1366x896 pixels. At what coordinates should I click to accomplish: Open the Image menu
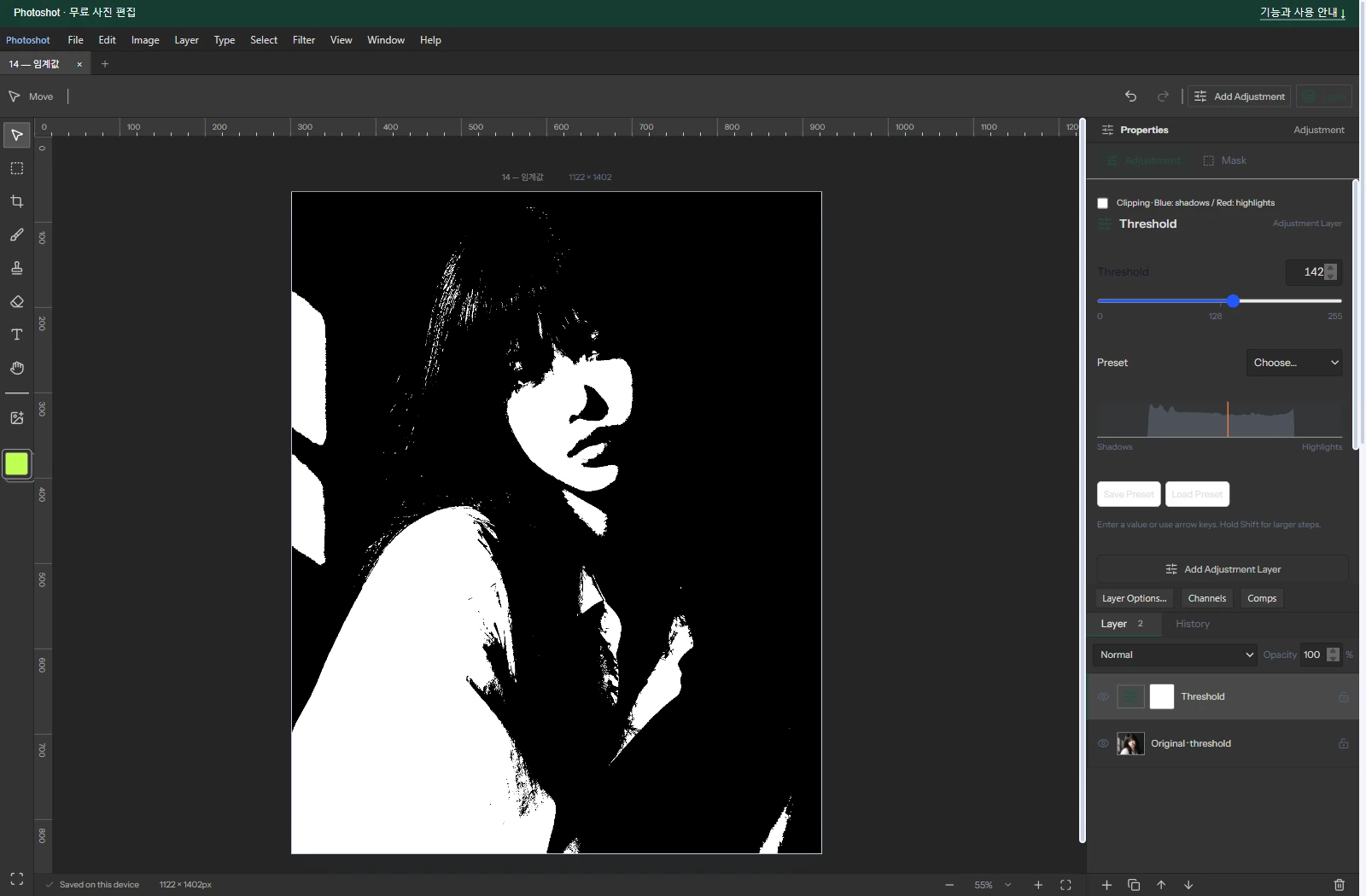pyautogui.click(x=145, y=40)
